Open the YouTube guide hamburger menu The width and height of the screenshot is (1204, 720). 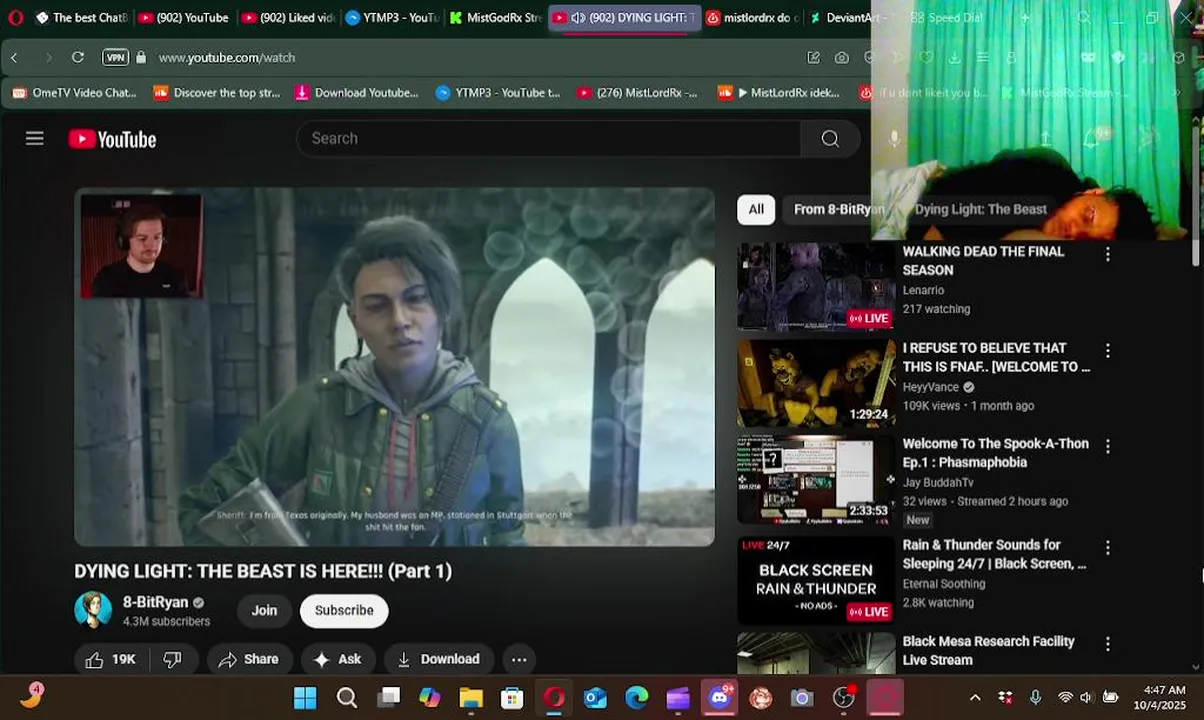click(x=35, y=139)
